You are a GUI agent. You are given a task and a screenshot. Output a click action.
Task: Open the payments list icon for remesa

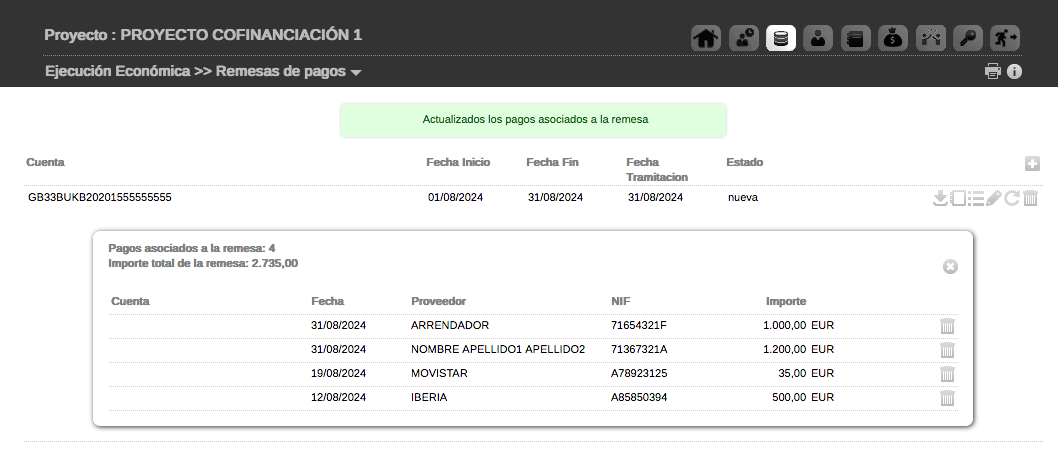976,198
